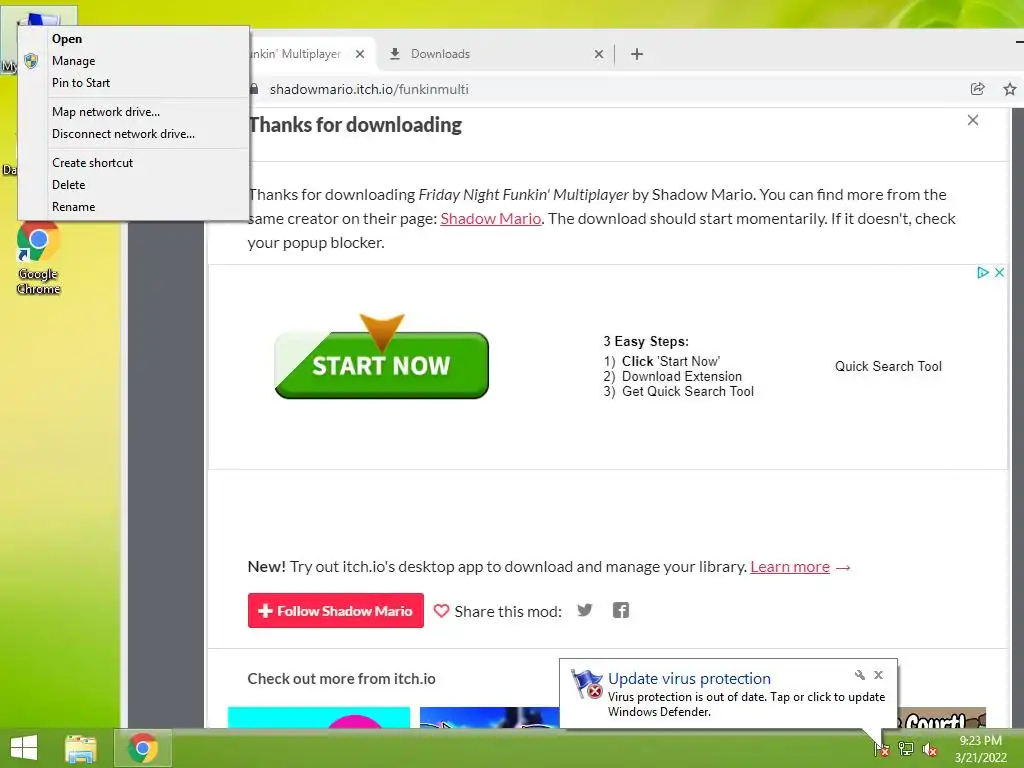Open Action Center flag tray icon

pos(882,748)
